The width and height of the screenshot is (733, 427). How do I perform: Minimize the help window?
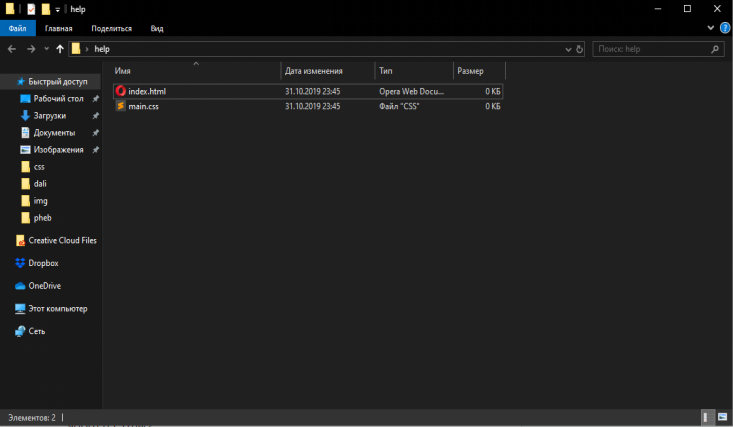pos(658,9)
